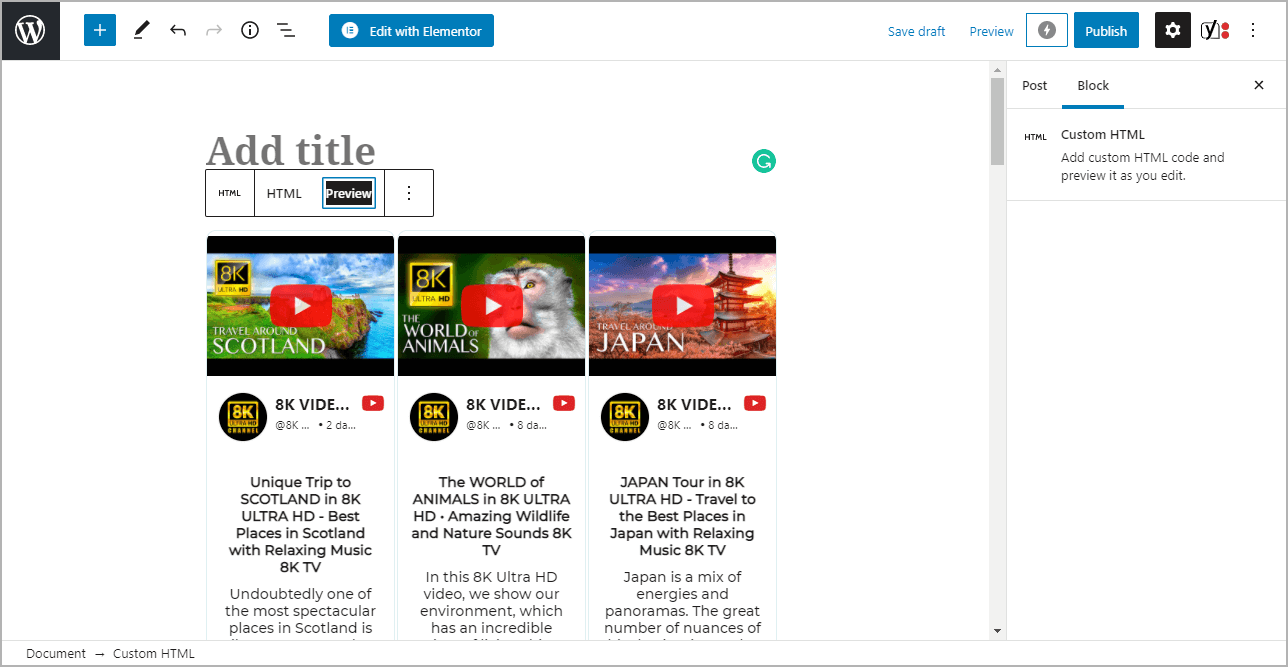Click Save draft link

916,31
